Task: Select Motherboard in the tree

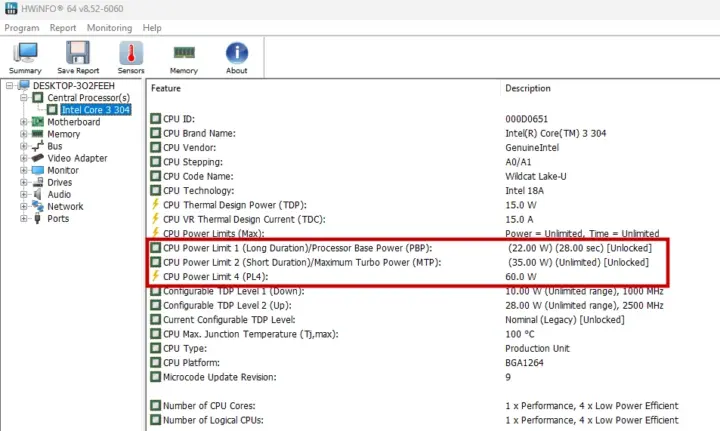Action: pyautogui.click(x=73, y=122)
